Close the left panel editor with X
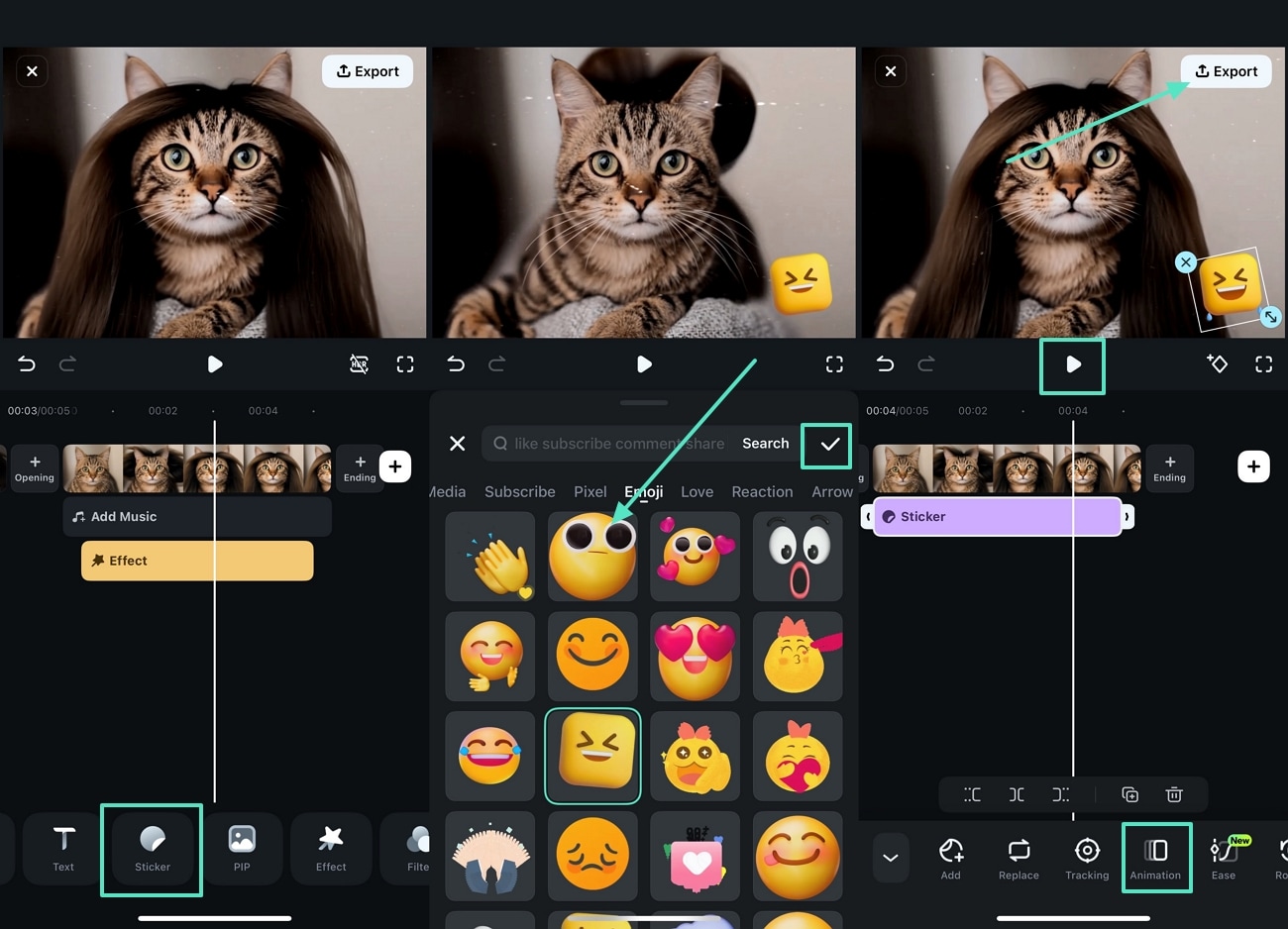The width and height of the screenshot is (1288, 929). point(32,71)
